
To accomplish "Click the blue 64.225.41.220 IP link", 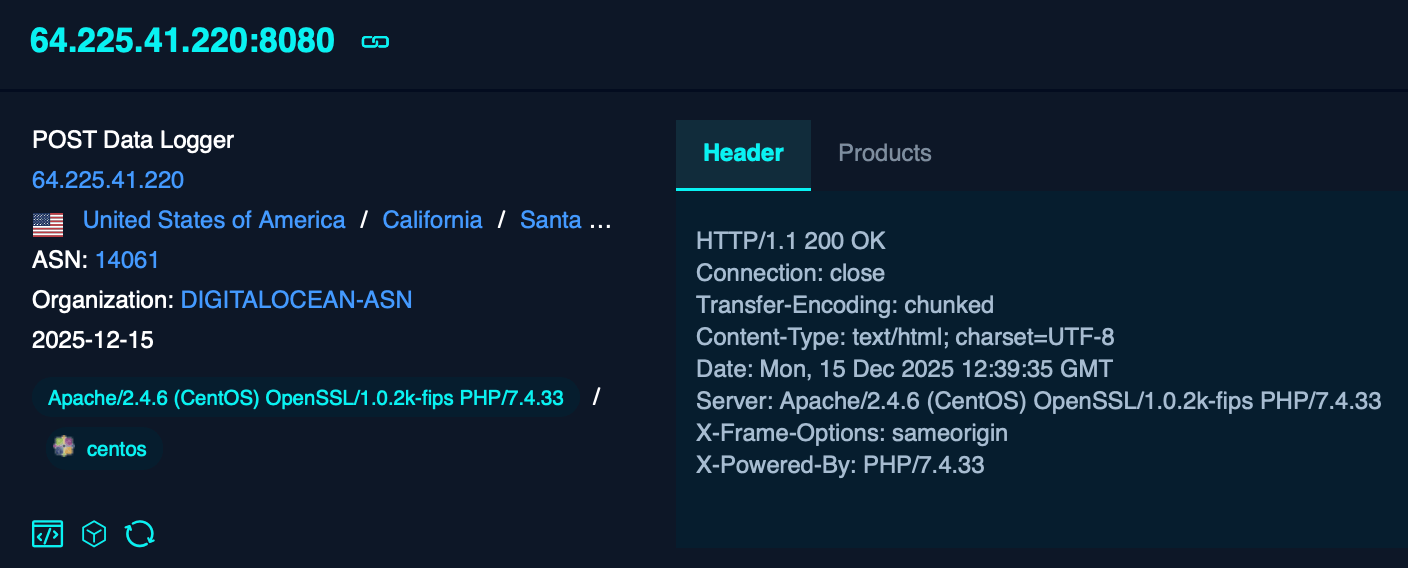I will click(108, 180).
